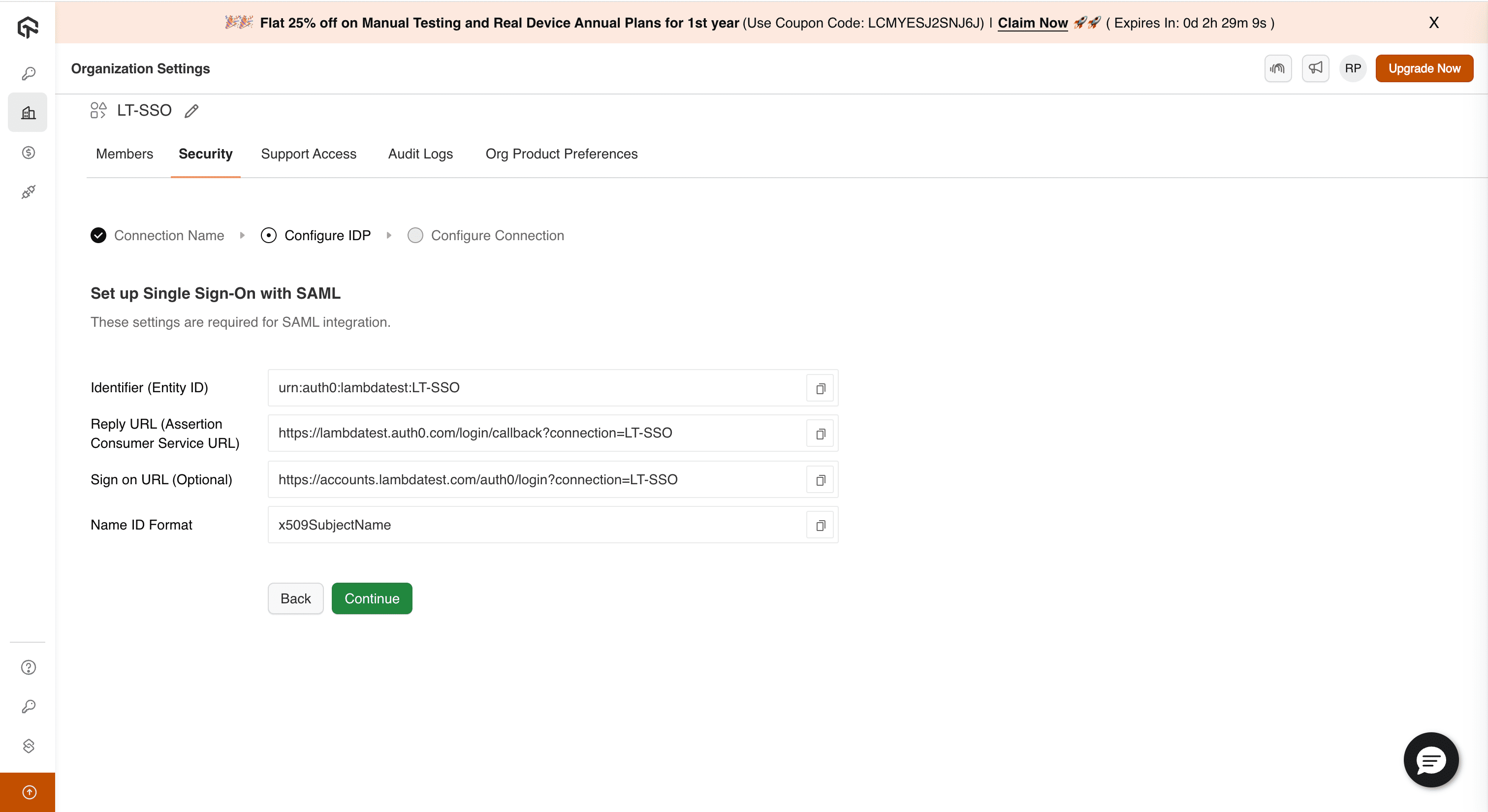1488x812 pixels.
Task: Open the Claim Now coupon link
Action: 1033,23
